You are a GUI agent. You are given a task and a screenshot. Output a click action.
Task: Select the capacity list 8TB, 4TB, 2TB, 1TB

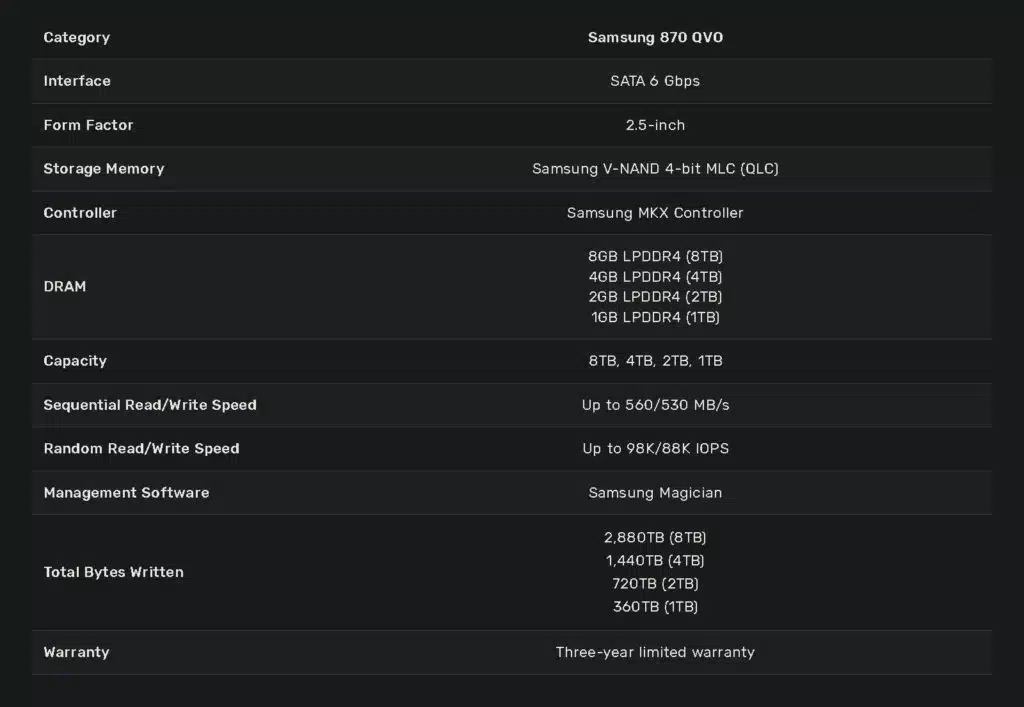pos(655,361)
